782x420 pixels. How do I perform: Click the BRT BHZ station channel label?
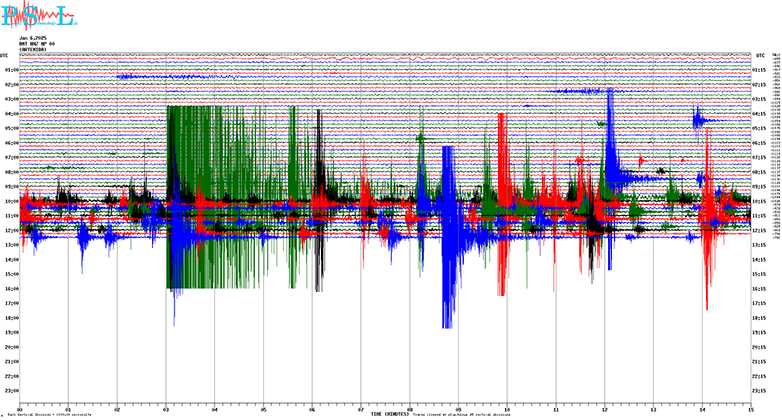point(35,42)
